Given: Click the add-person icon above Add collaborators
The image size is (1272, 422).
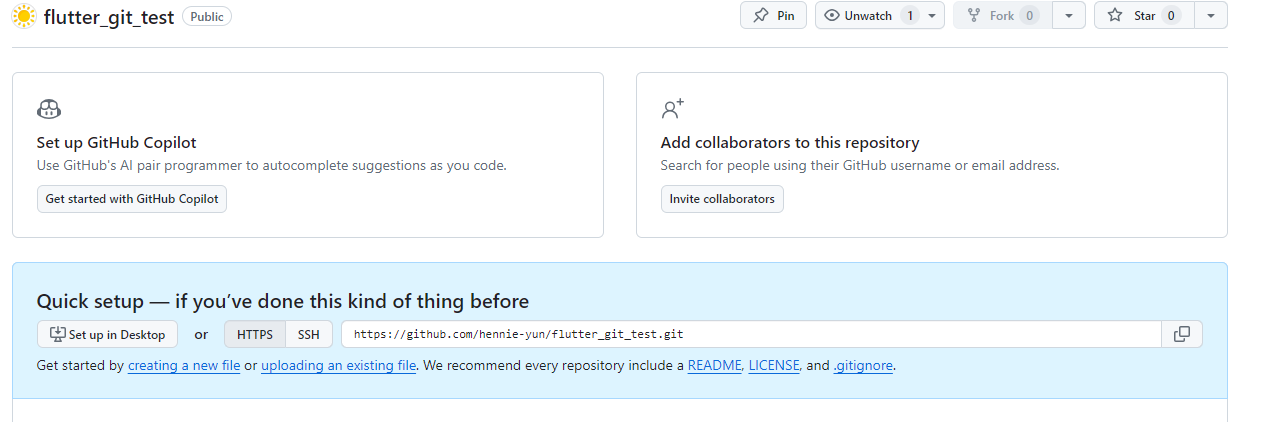Looking at the screenshot, I should (672, 109).
